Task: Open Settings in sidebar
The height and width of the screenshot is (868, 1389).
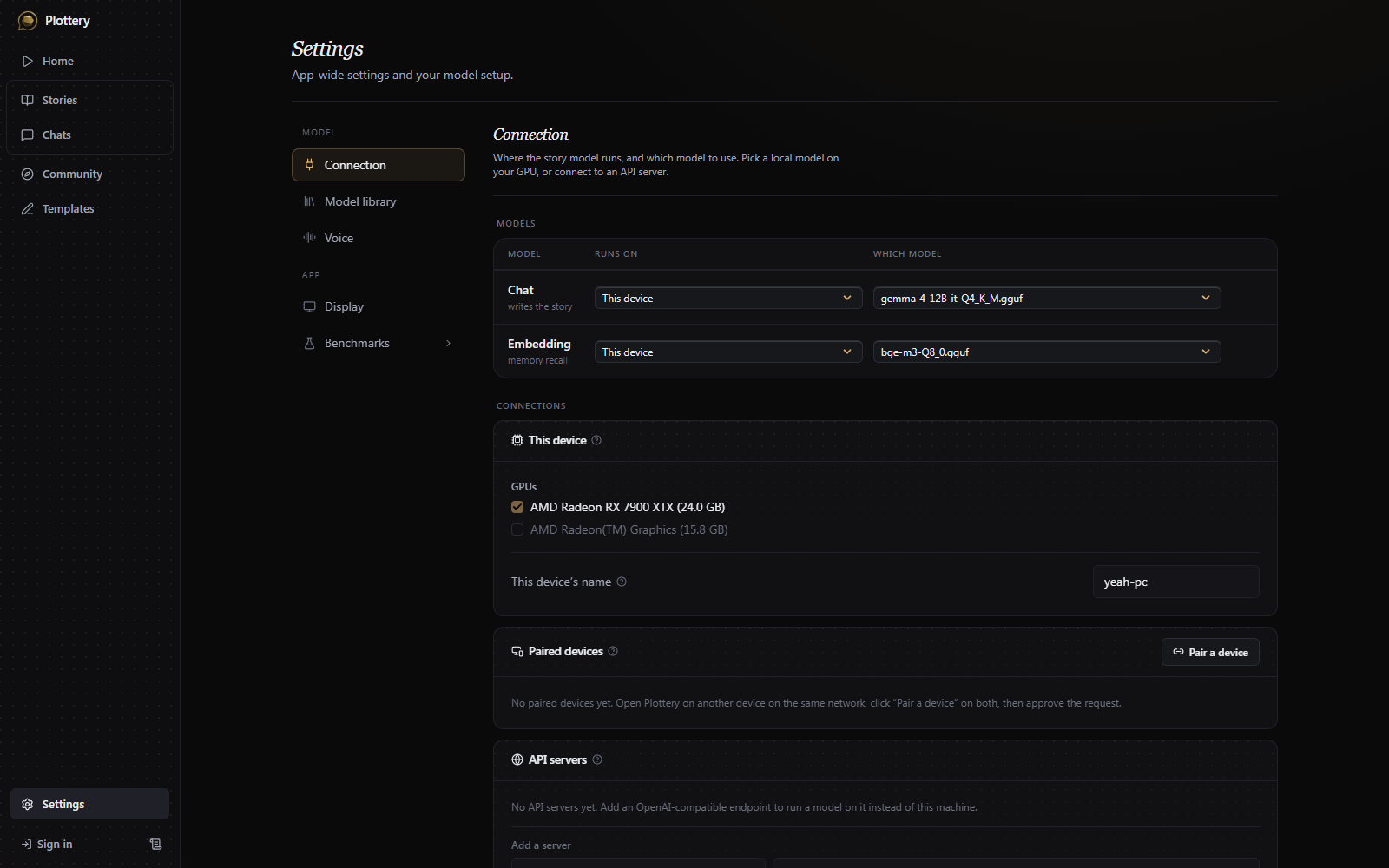Action: pos(90,805)
